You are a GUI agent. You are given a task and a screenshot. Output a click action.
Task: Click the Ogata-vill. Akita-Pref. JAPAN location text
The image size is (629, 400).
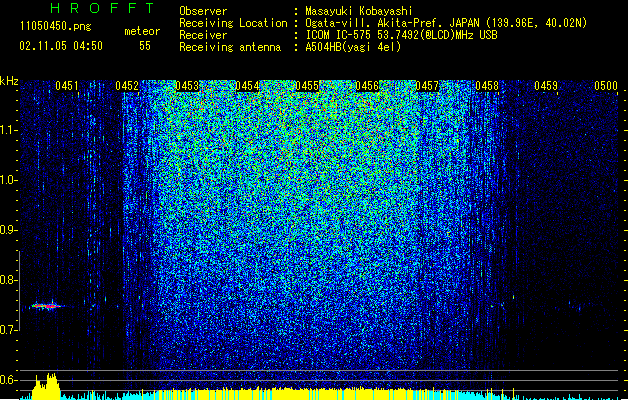(446, 23)
